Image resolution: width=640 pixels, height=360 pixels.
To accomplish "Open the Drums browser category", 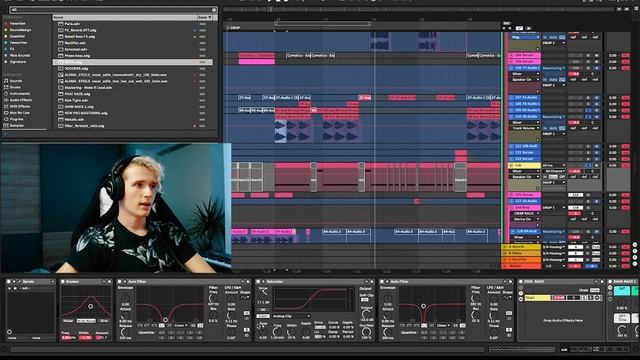I will (16, 87).
